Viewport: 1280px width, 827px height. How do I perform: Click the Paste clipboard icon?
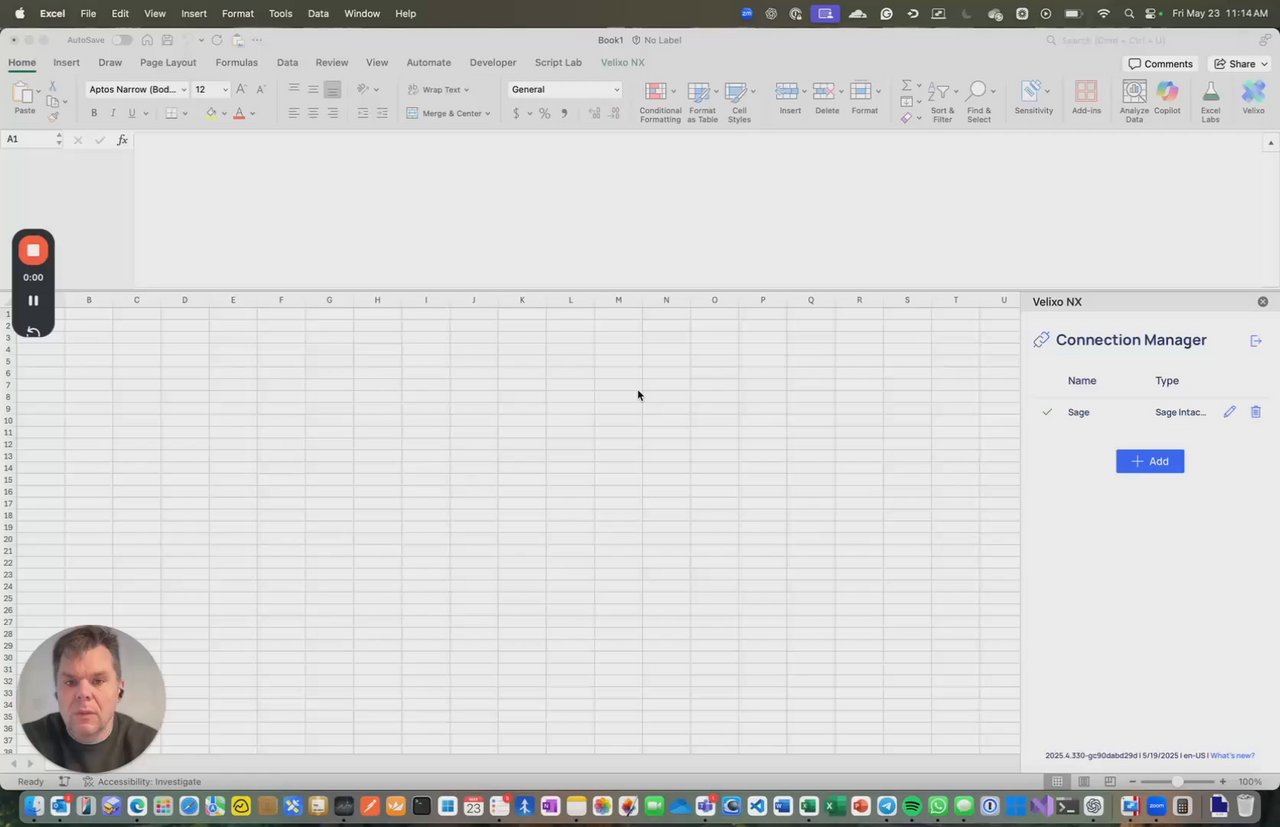point(24,94)
